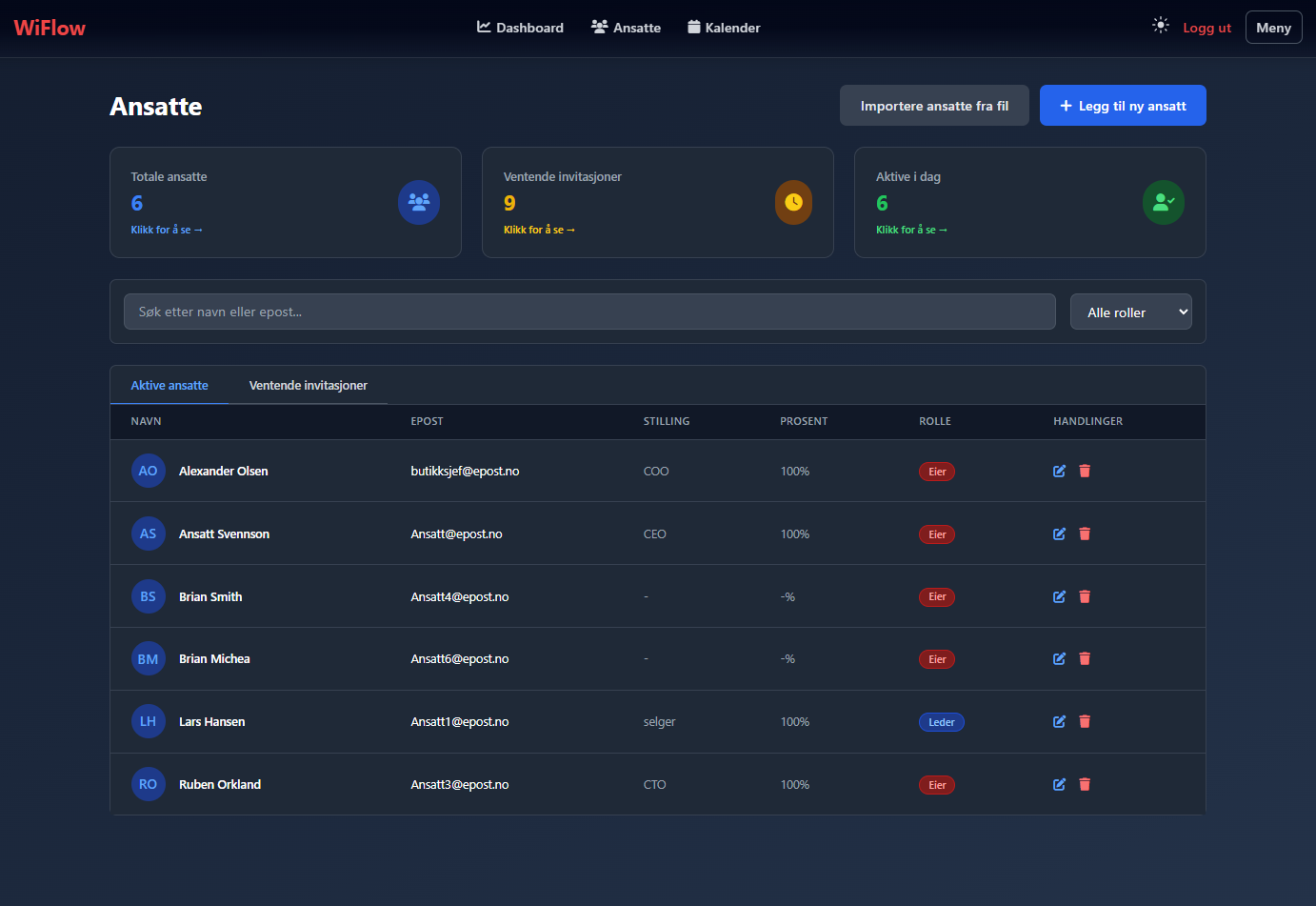
Task: Click edit icon for Brian Smith
Action: click(1059, 596)
